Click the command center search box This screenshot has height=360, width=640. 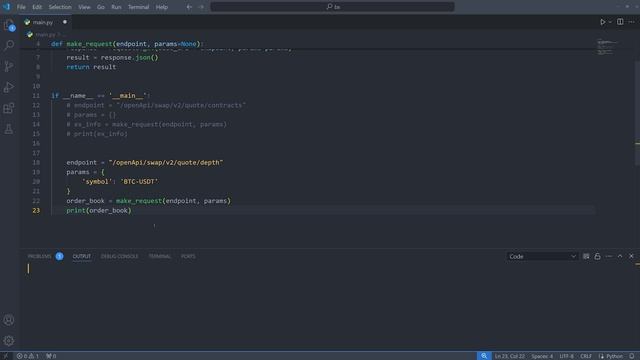click(x=332, y=7)
